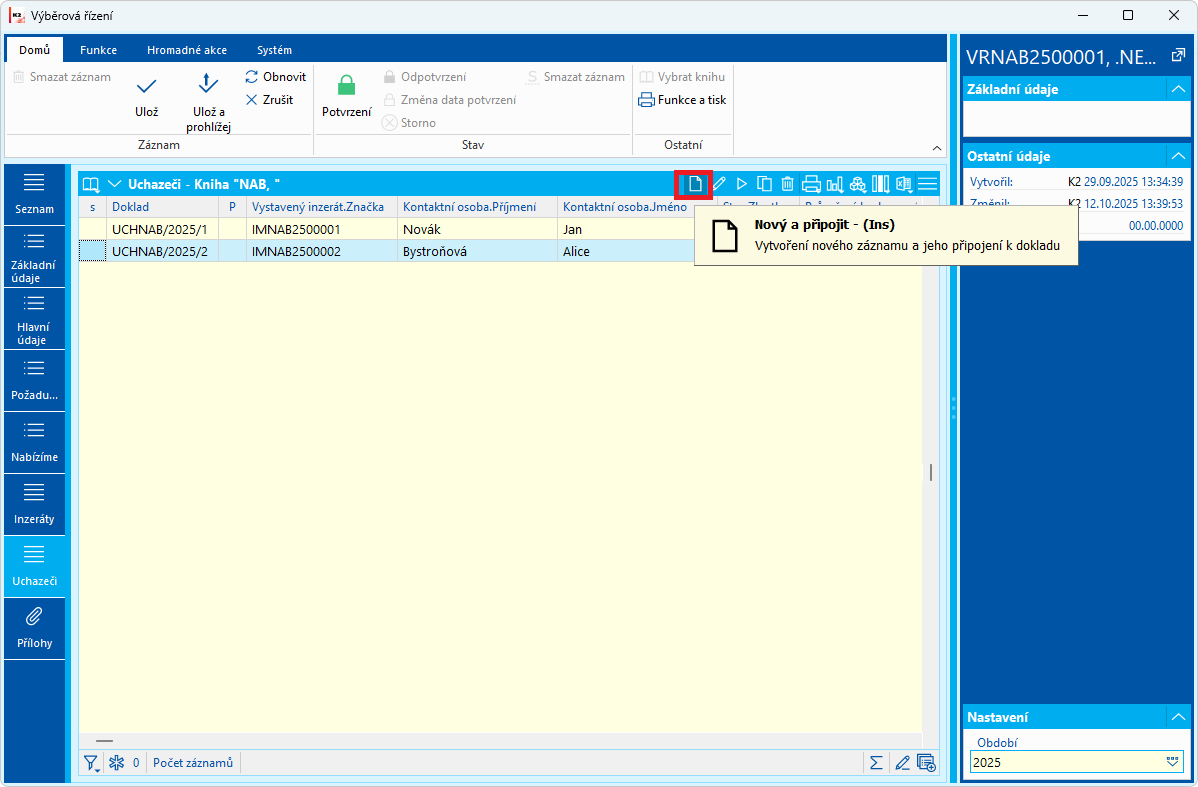
Task: Open the Požadu... sidebar section
Action: [34, 381]
